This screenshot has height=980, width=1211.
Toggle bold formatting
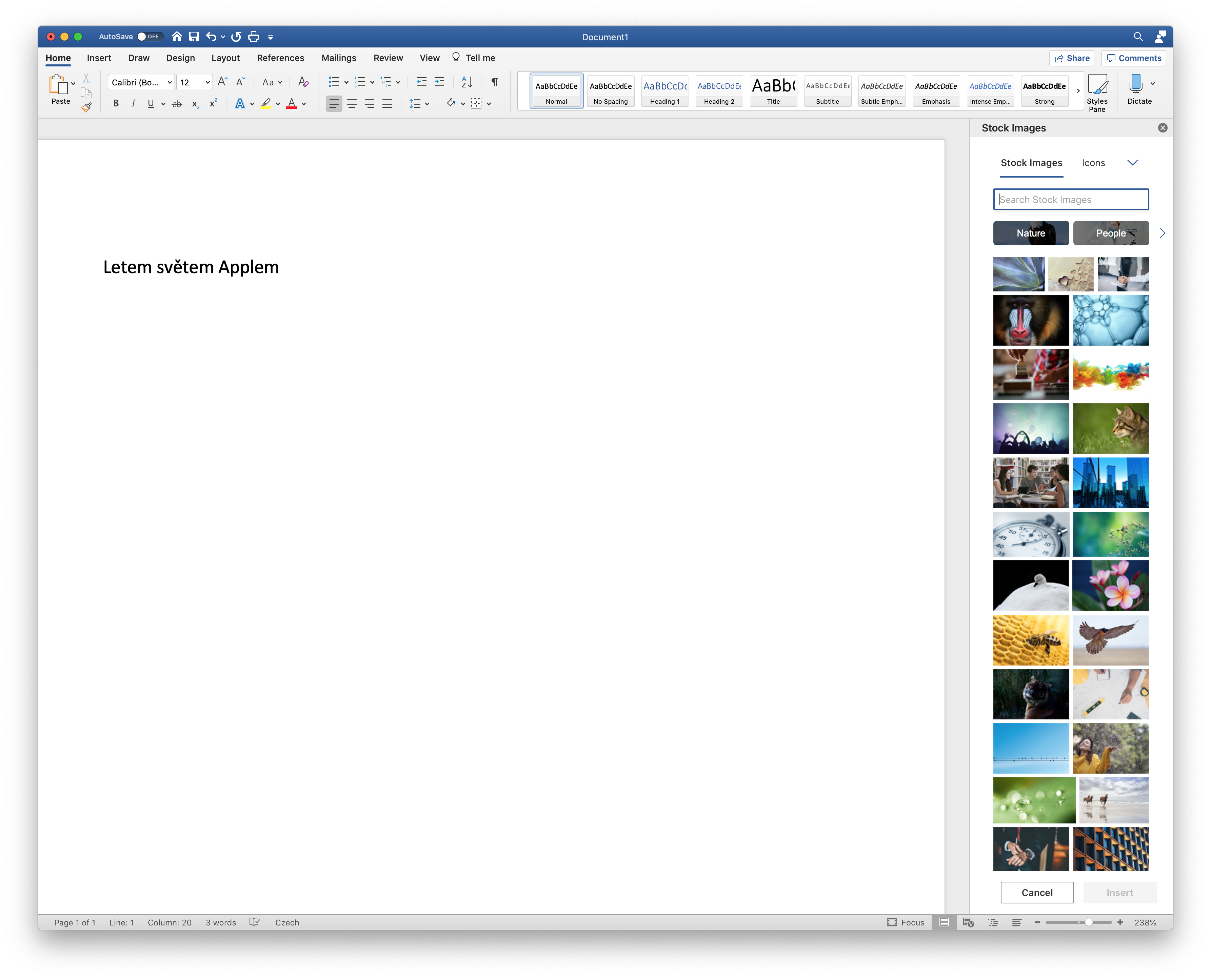point(116,104)
